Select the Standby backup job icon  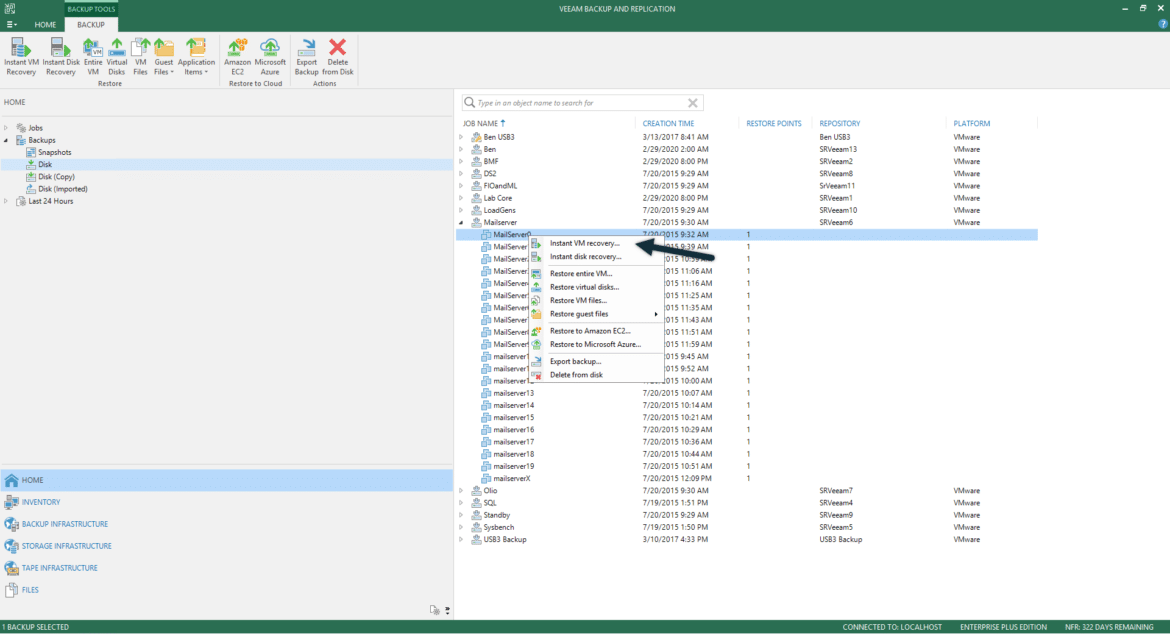click(476, 515)
